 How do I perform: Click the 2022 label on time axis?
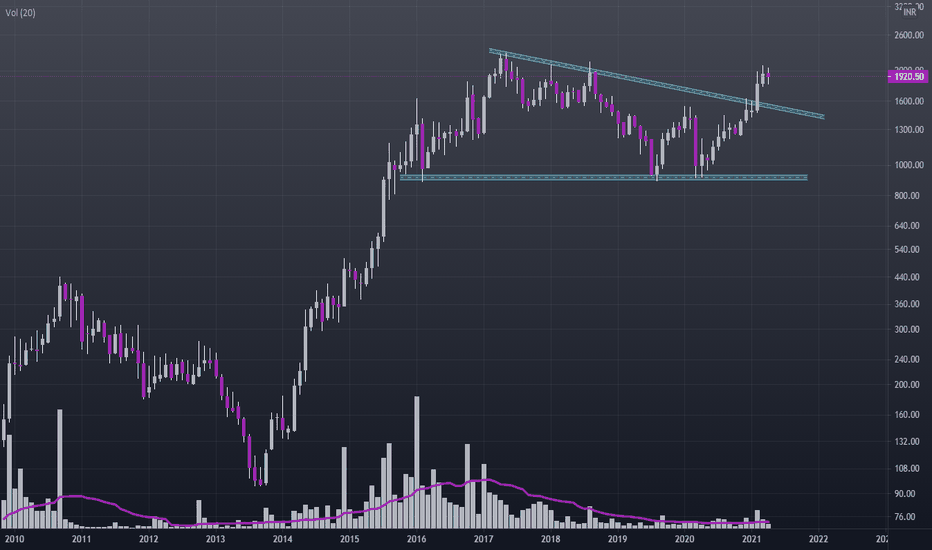coord(818,539)
